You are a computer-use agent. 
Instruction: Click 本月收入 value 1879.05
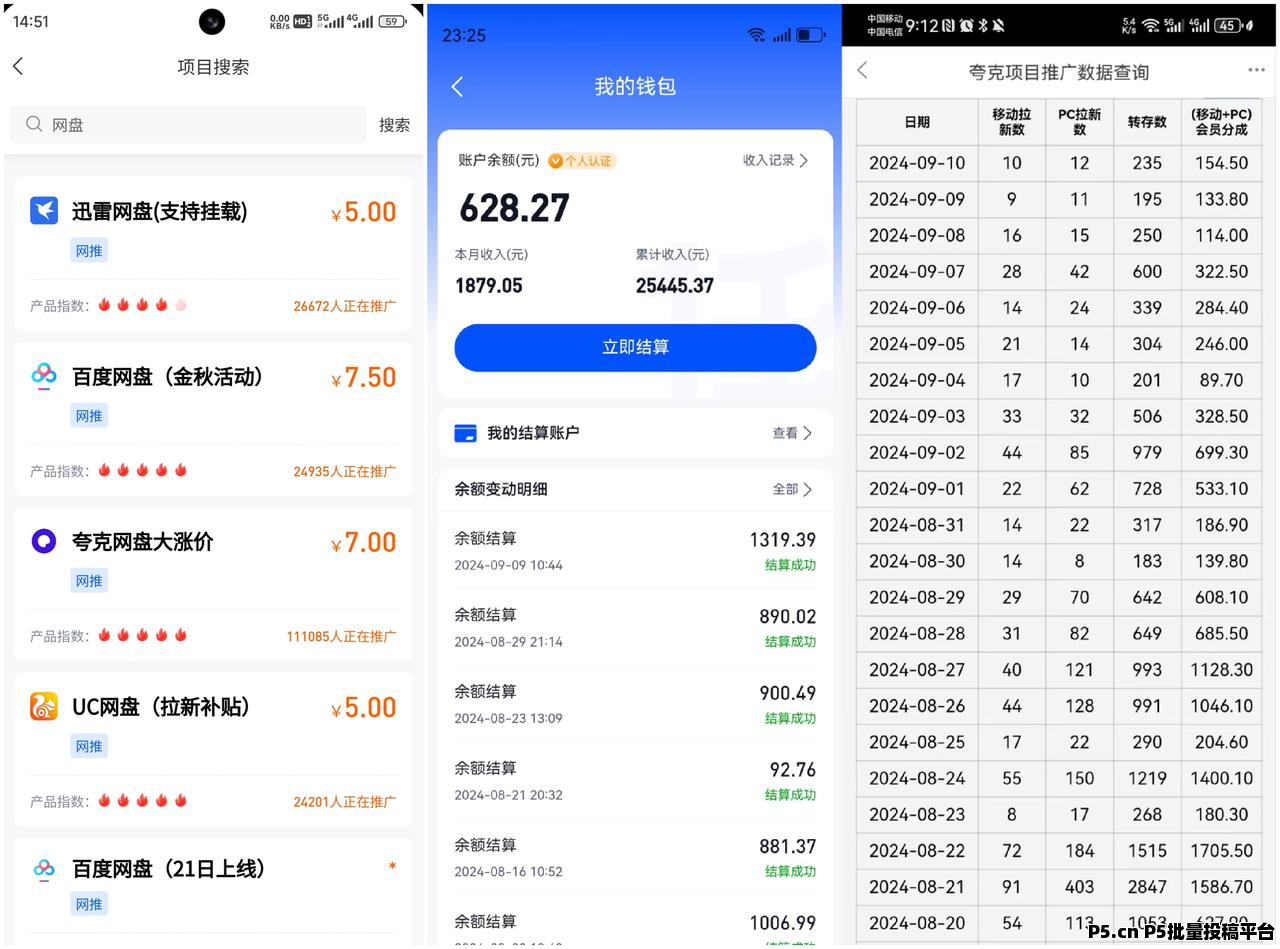[489, 286]
